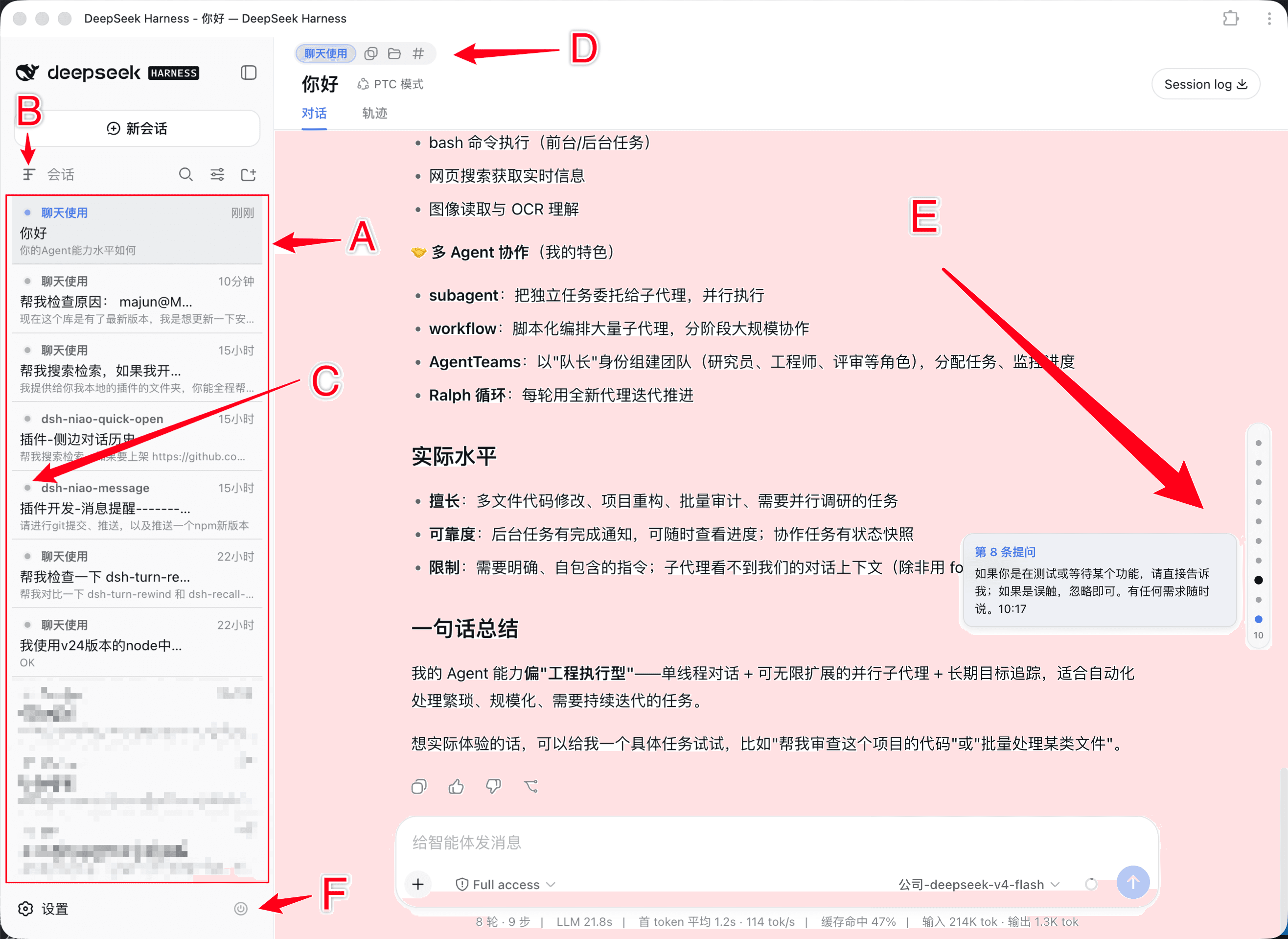
Task: Copy the assistant's reply
Action: point(419,787)
